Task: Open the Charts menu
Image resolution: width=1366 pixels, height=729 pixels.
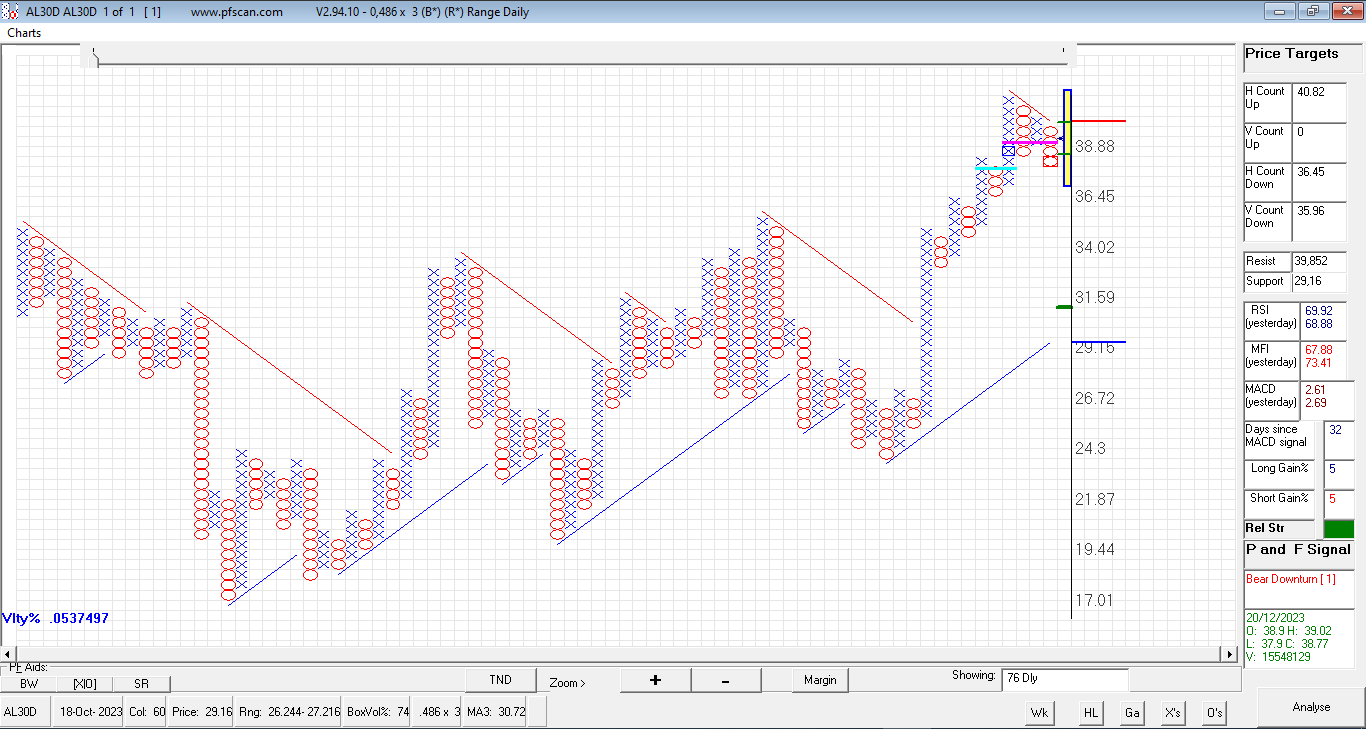Action: tap(24, 33)
